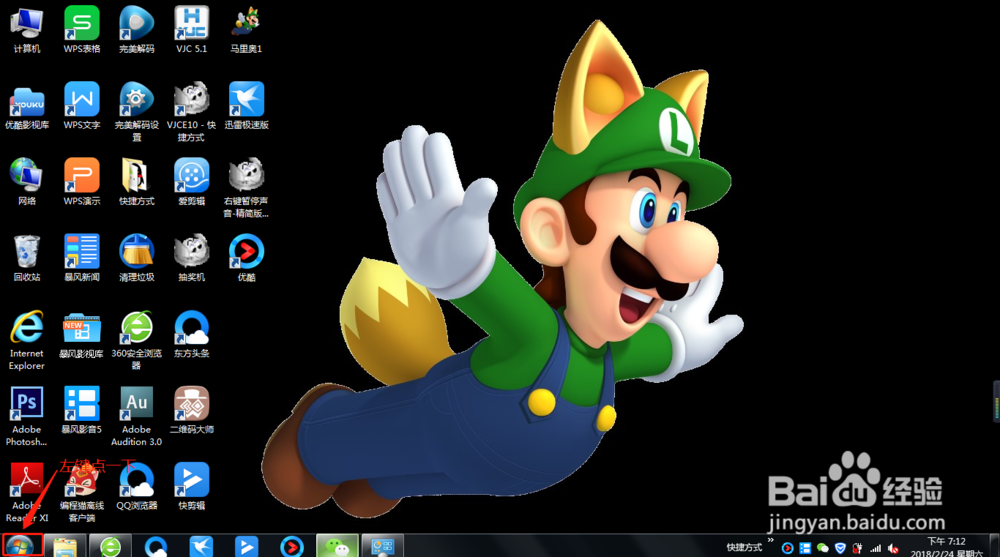This screenshot has height=557, width=1000.
Task: Select the 快剪辑 desktop icon
Action: 191,486
